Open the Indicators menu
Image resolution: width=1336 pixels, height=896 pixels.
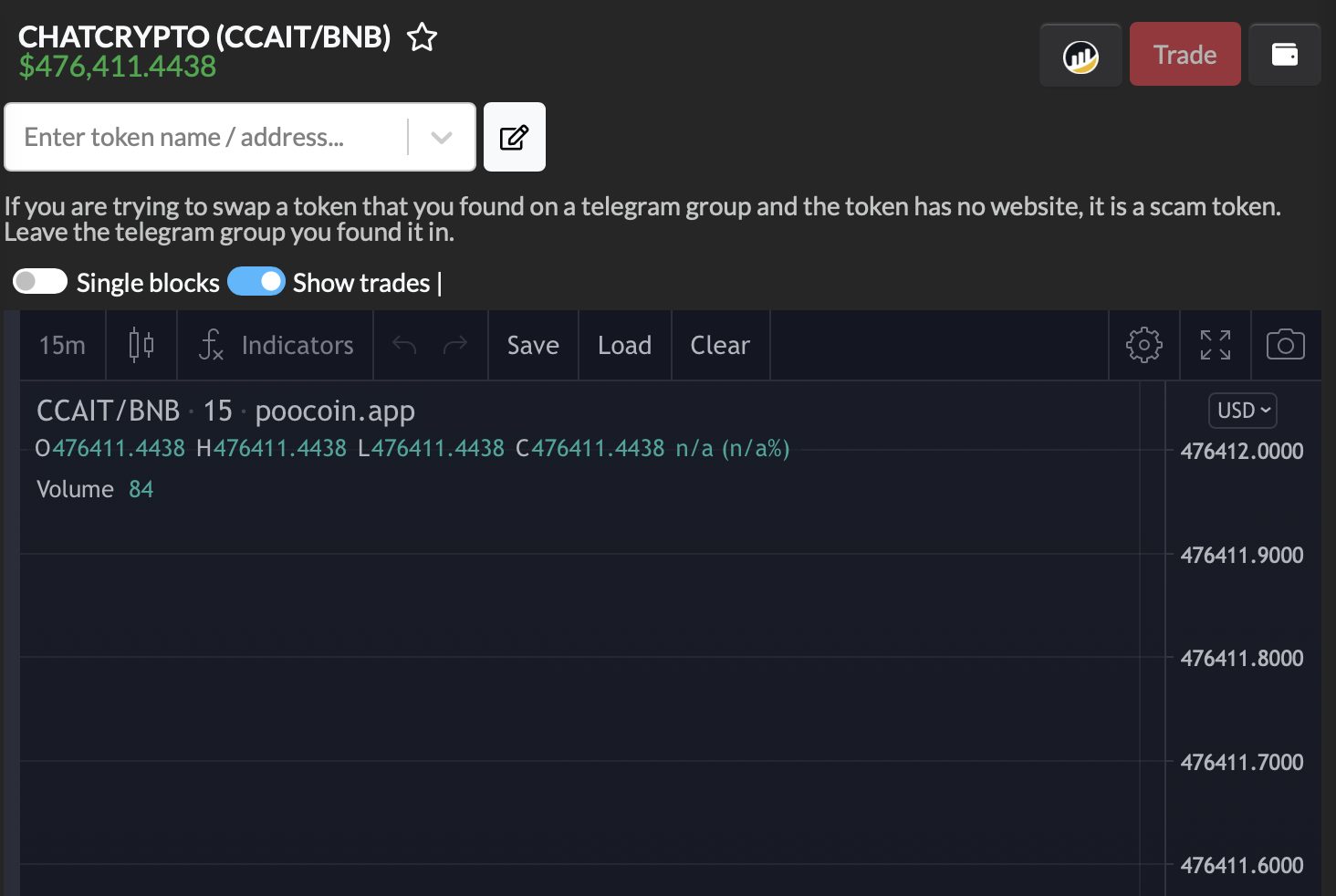(x=276, y=345)
